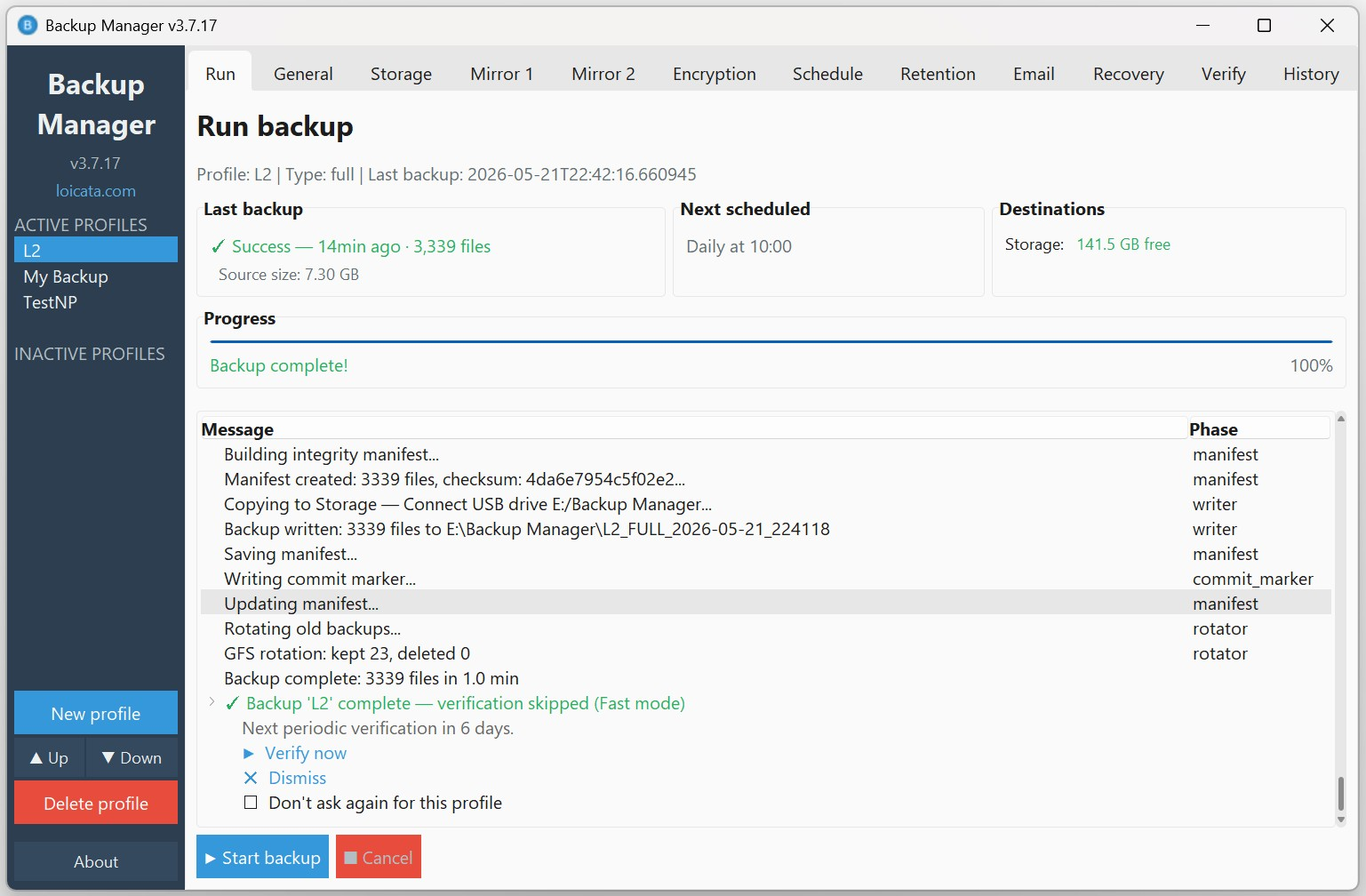The image size is (1366, 896).
Task: Click the Start backup button
Action: pyautogui.click(x=262, y=857)
